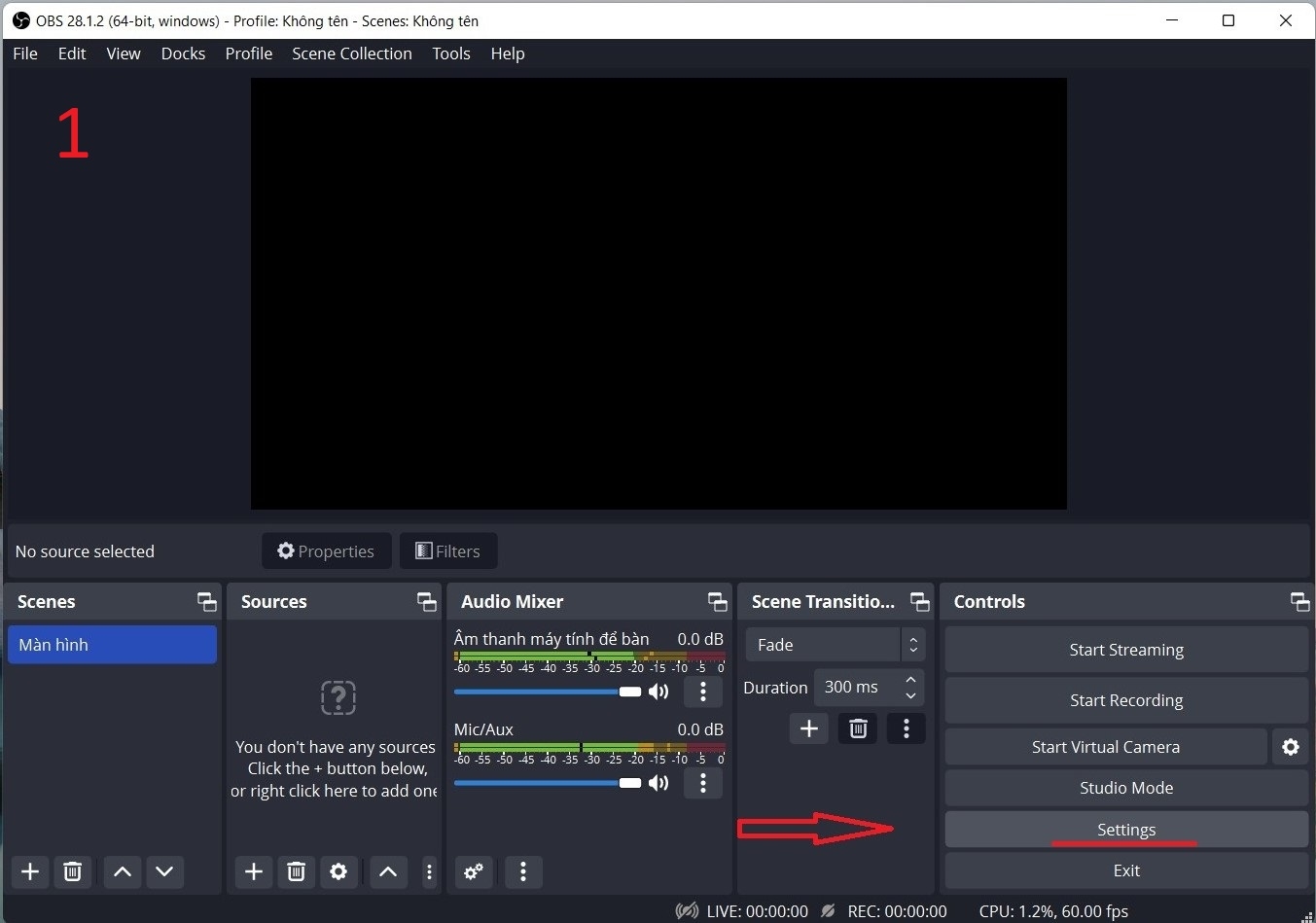The height and width of the screenshot is (923, 1316).
Task: Toggle Studio Mode
Action: click(x=1125, y=788)
